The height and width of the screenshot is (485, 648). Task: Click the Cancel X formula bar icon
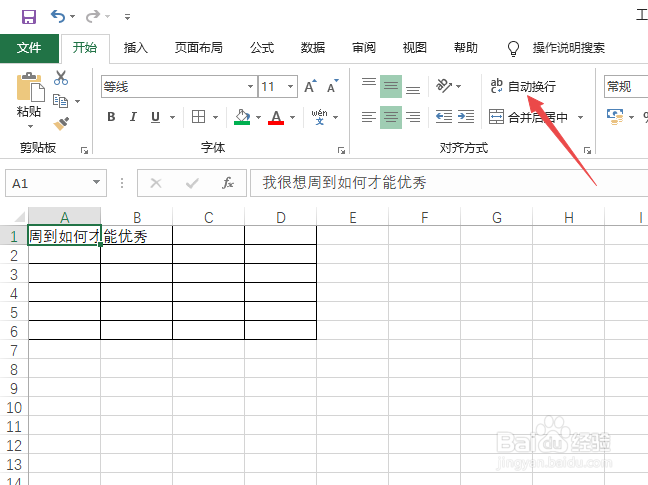[156, 183]
